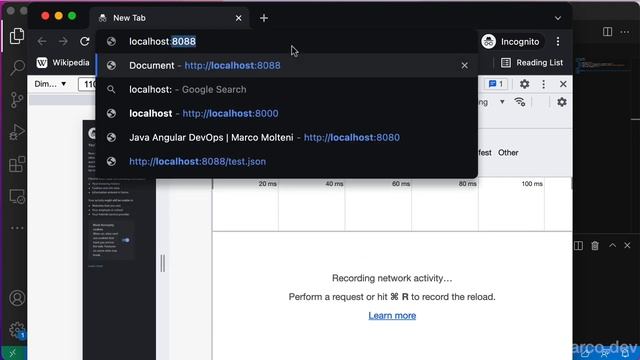Open DevTools settings gear

tap(524, 84)
